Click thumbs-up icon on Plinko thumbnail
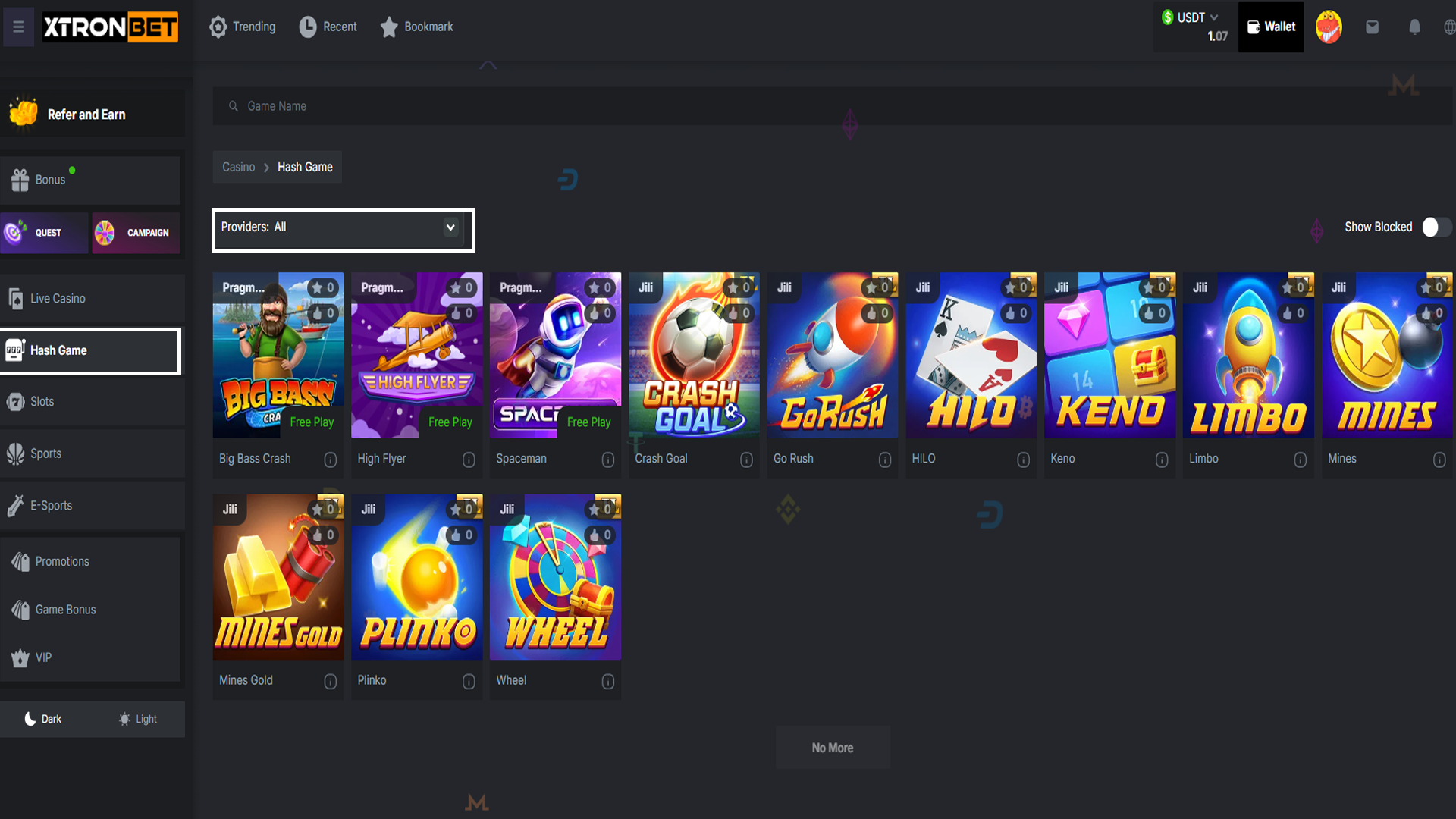 coord(455,535)
